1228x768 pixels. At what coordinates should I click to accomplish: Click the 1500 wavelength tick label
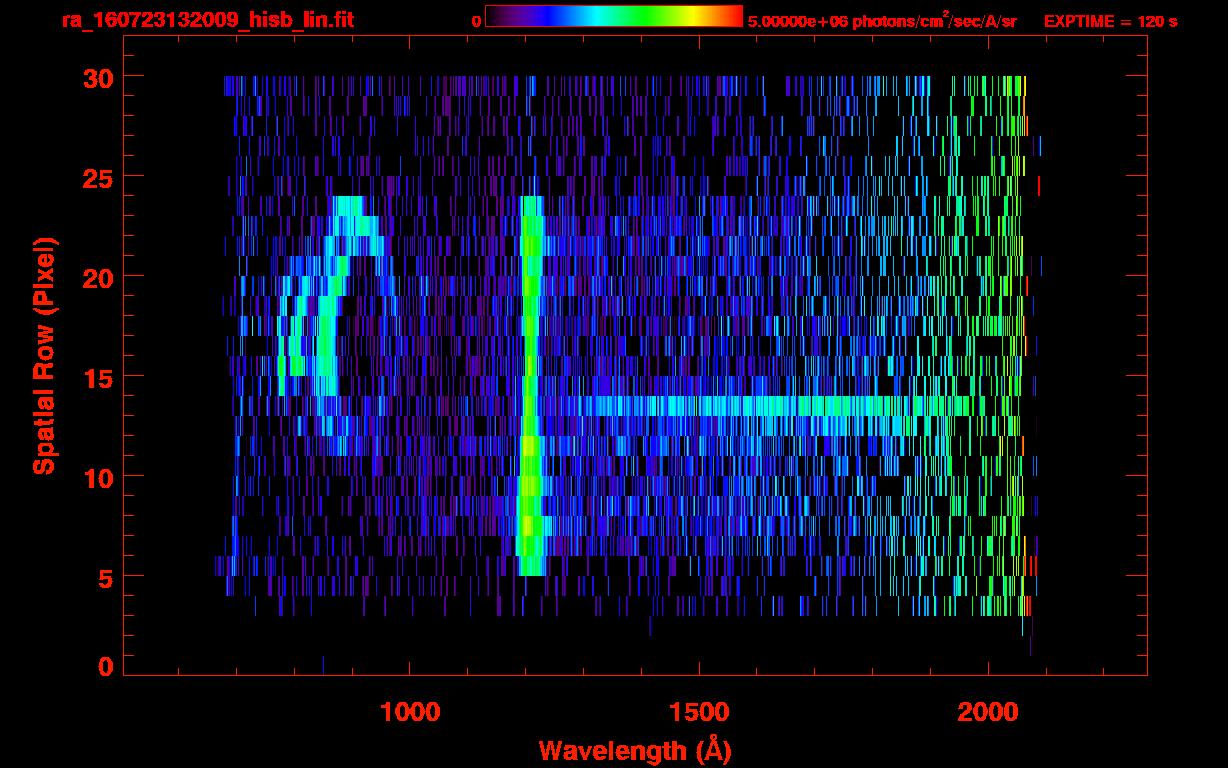699,712
